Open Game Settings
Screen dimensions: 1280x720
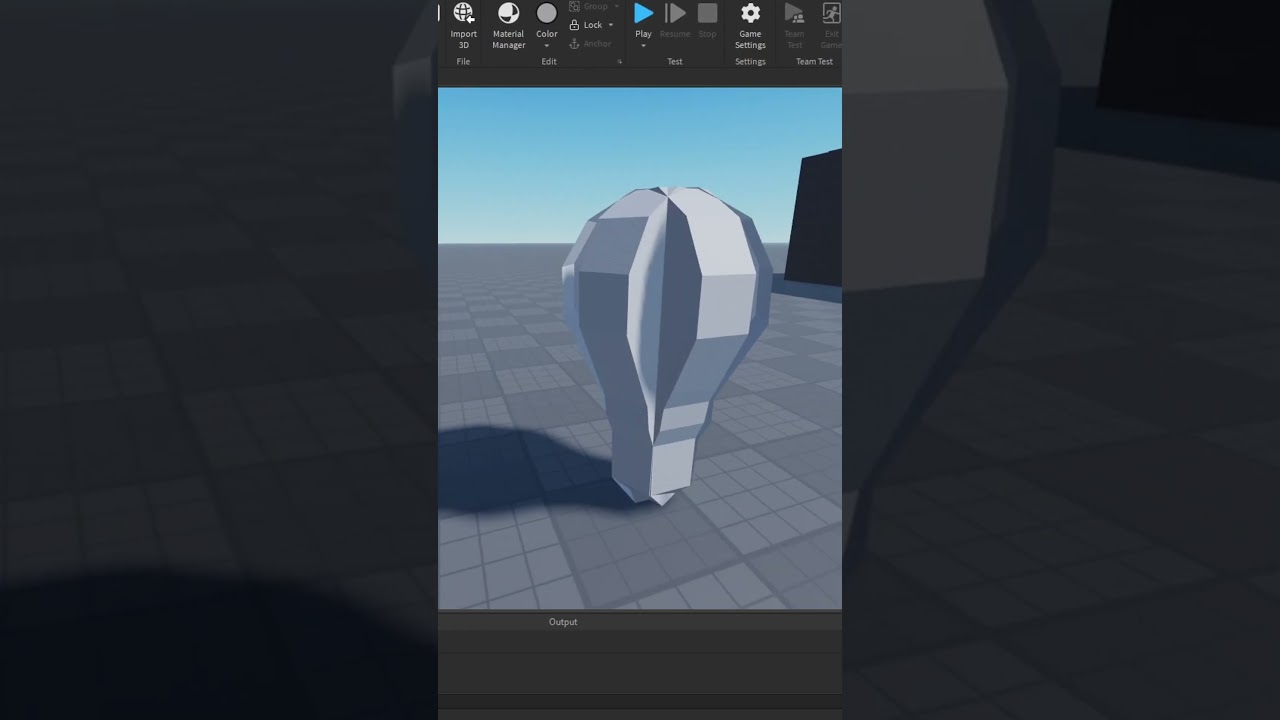[750, 26]
